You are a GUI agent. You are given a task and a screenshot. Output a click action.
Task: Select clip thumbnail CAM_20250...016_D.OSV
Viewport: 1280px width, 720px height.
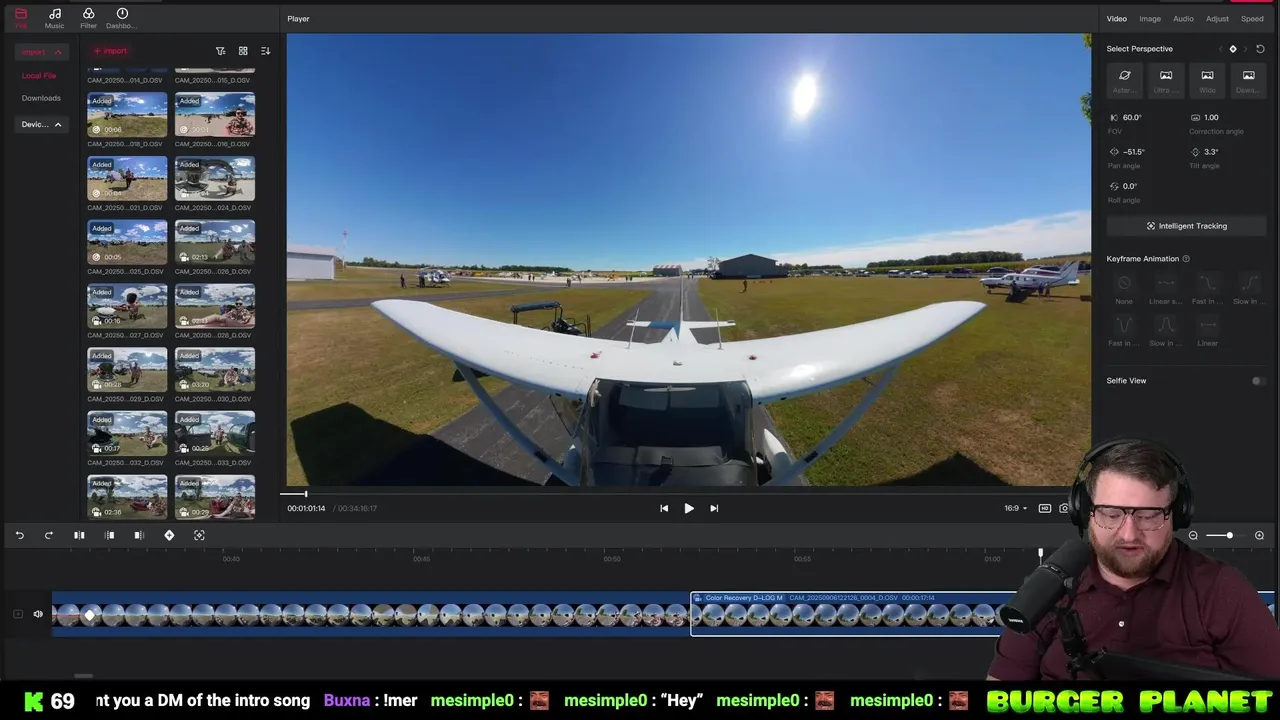(x=215, y=115)
